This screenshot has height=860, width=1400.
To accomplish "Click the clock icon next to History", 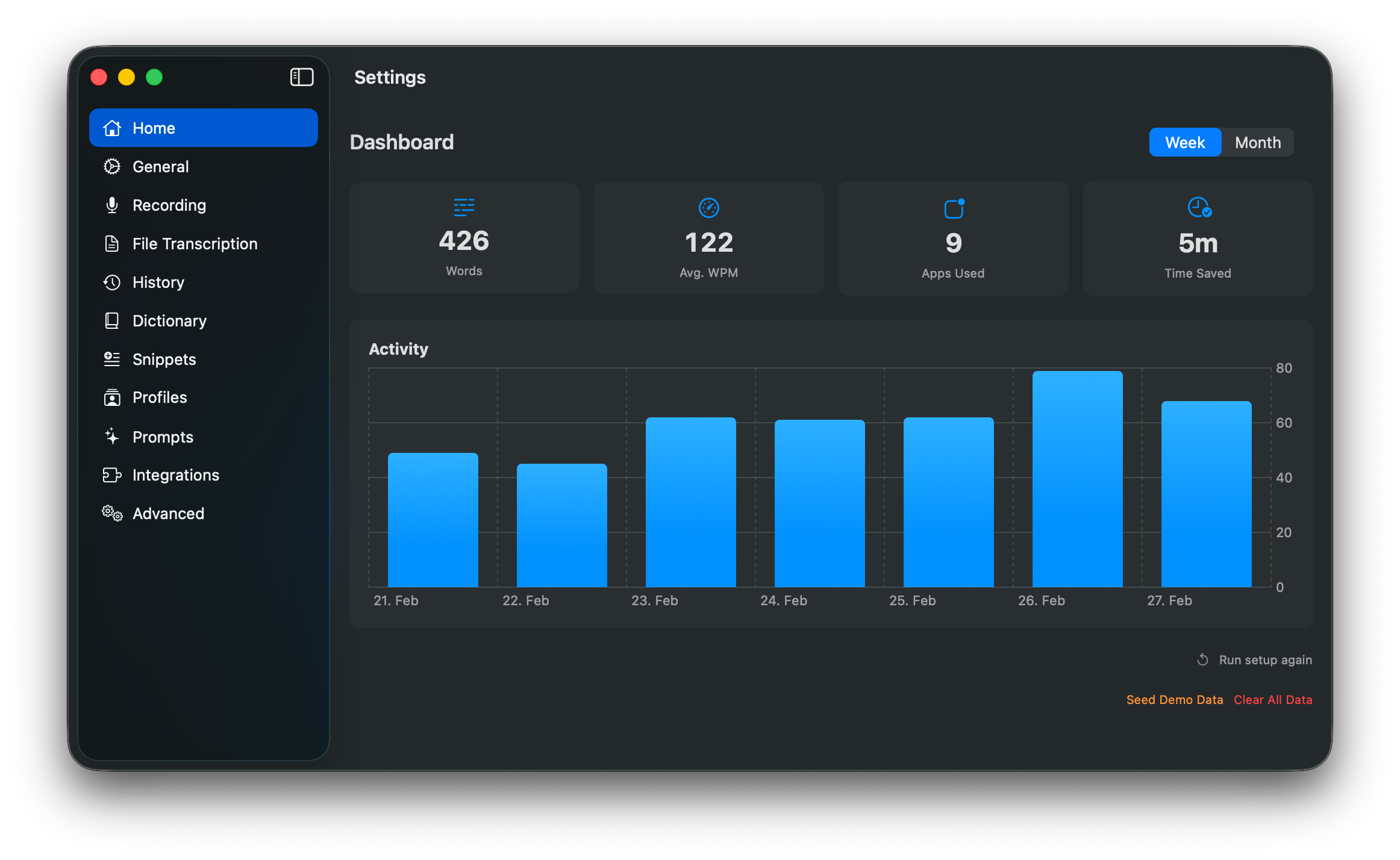I will pyautogui.click(x=112, y=282).
